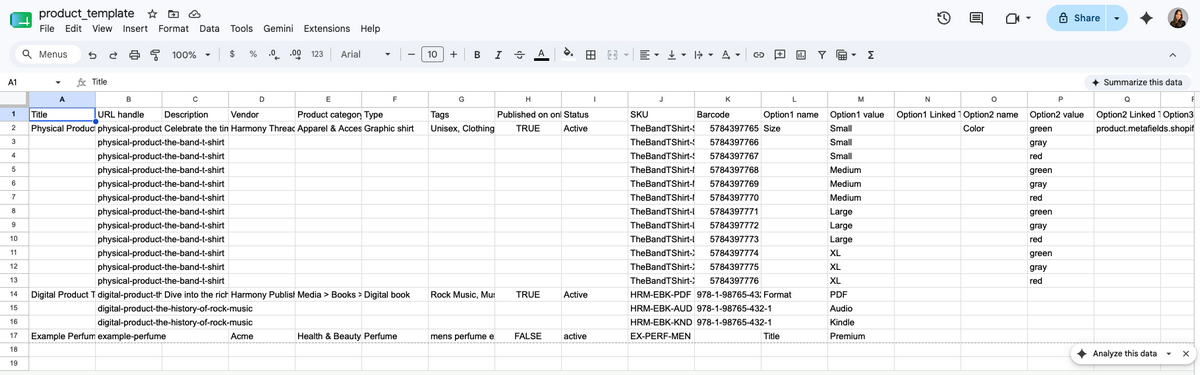Click the Undo arrow
Viewport: 1200px width, 375px height.
click(92, 55)
